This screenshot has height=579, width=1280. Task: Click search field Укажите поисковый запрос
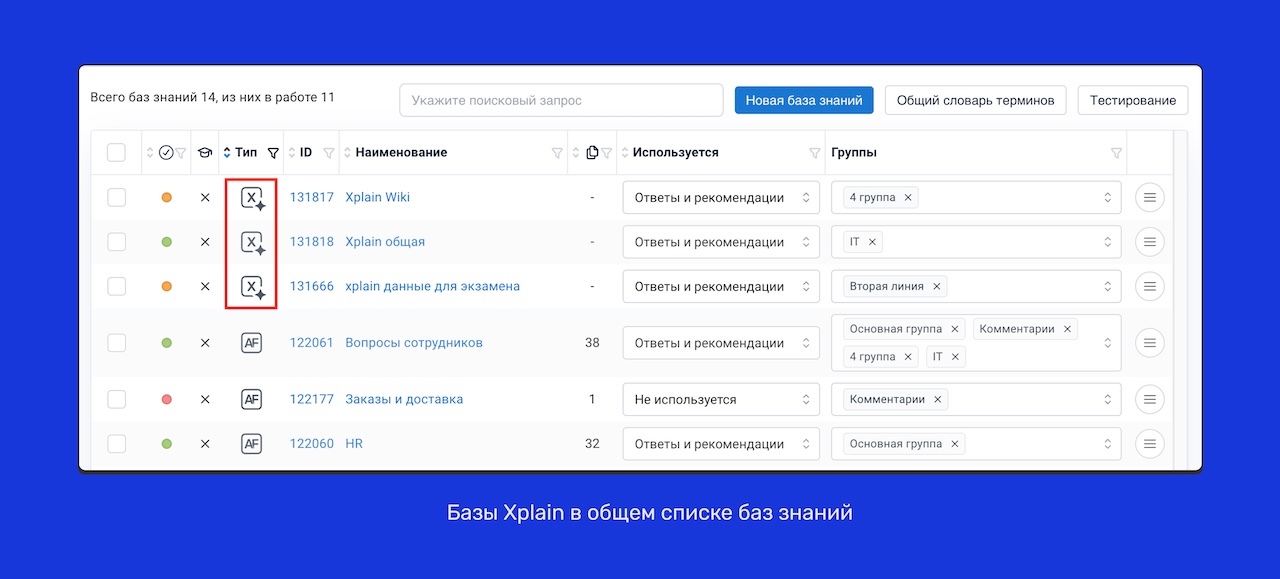[x=561, y=100]
